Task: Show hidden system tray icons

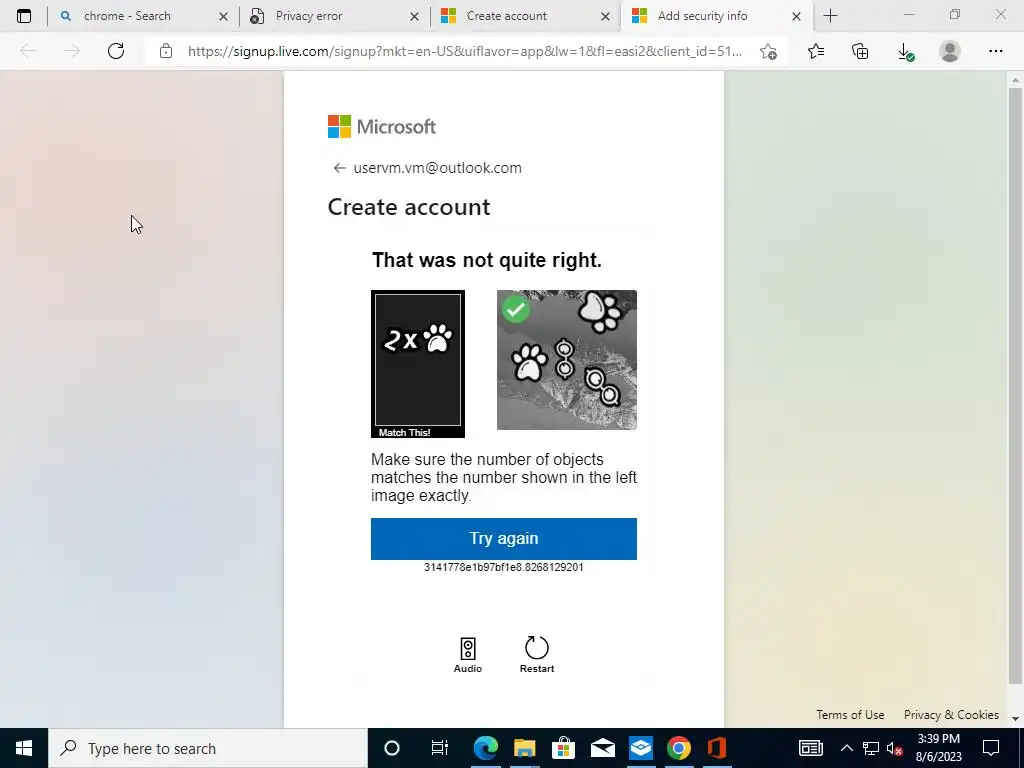Action: [x=846, y=748]
